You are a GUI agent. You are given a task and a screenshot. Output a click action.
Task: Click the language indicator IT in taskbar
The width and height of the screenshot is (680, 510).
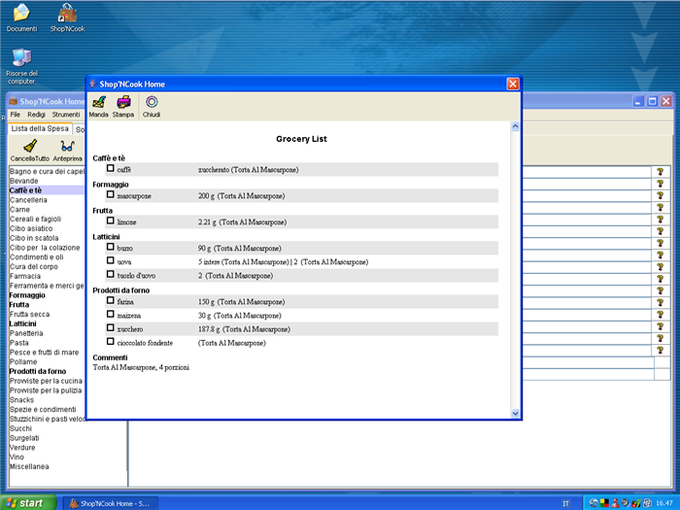566,503
